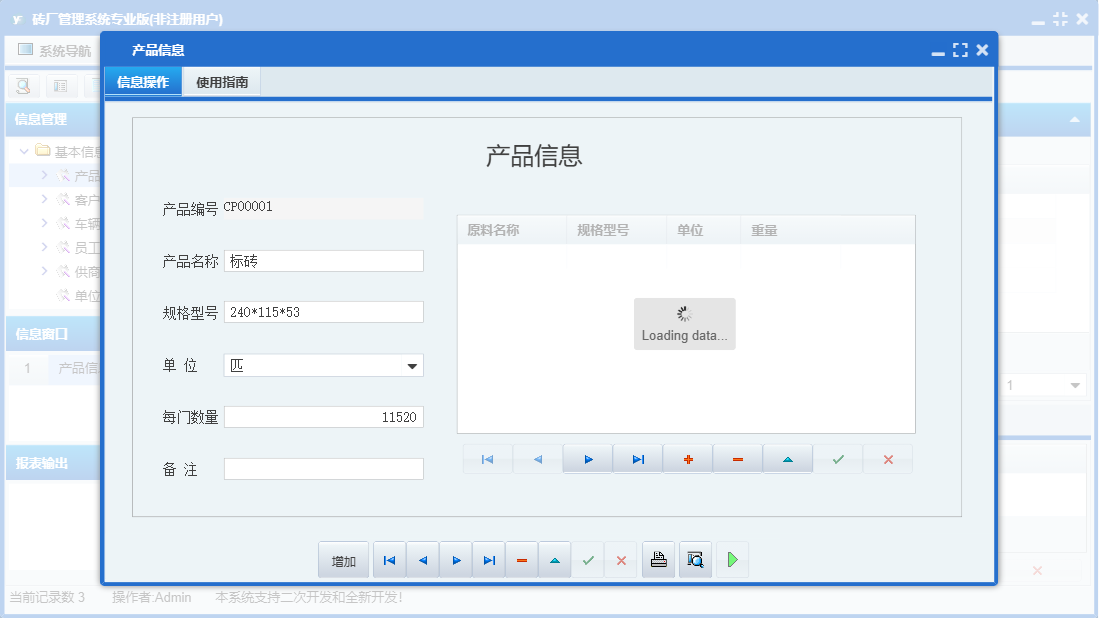Select the 信息操作 tab
1099x618 pixels.
[144, 82]
